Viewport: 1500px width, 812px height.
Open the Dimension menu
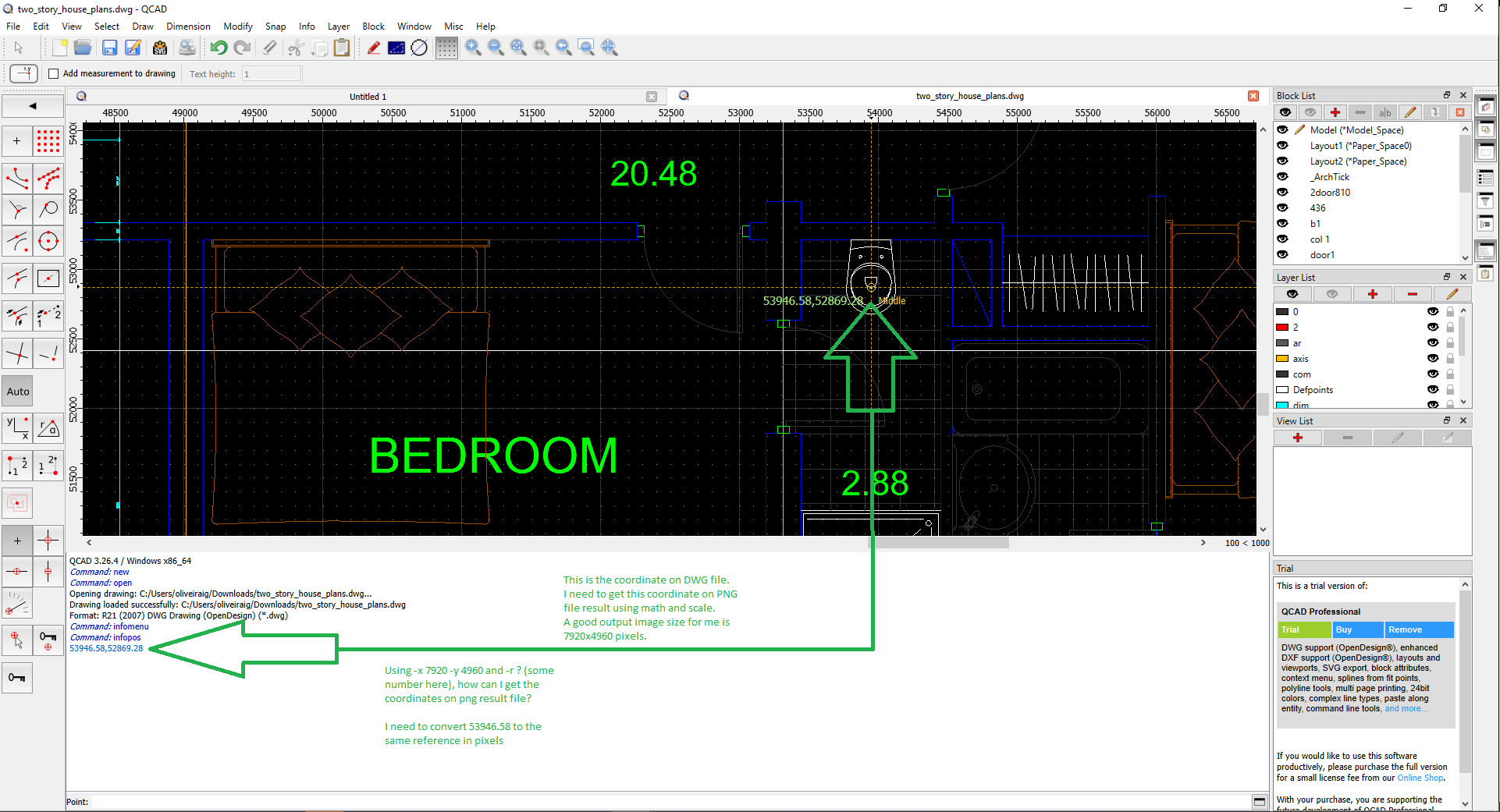pyautogui.click(x=188, y=27)
